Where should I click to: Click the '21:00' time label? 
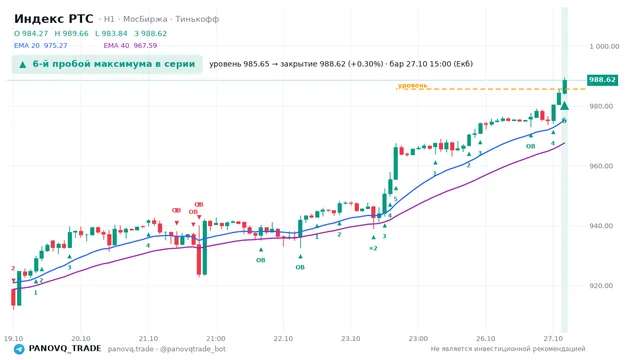pos(216,338)
